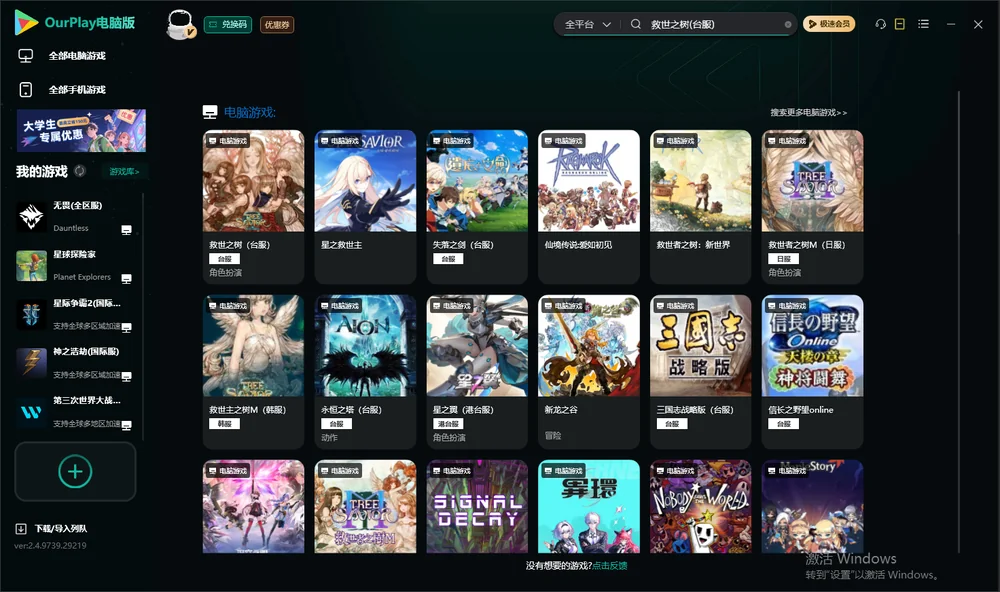Select 全部手机游戏 in the sidebar

point(77,89)
